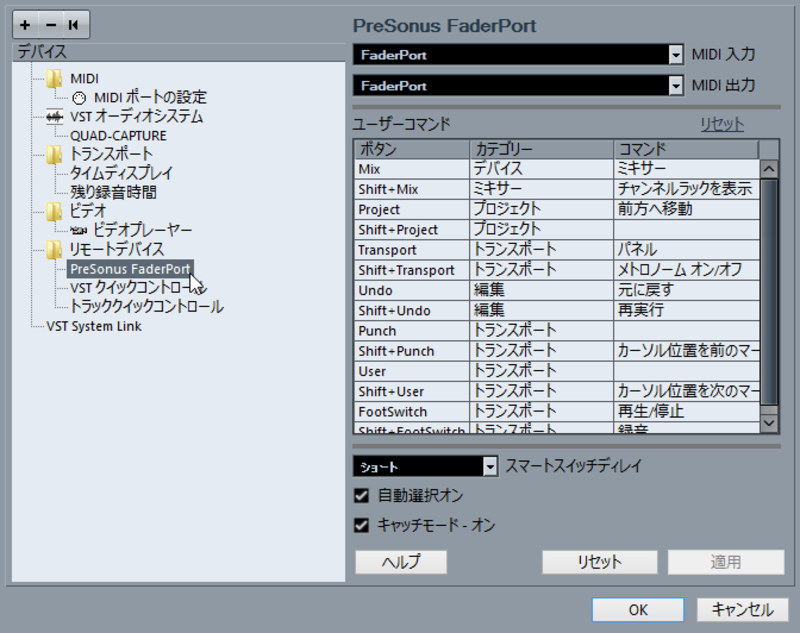Click the カテゴリー column header
800x633 pixels.
pos(541,149)
